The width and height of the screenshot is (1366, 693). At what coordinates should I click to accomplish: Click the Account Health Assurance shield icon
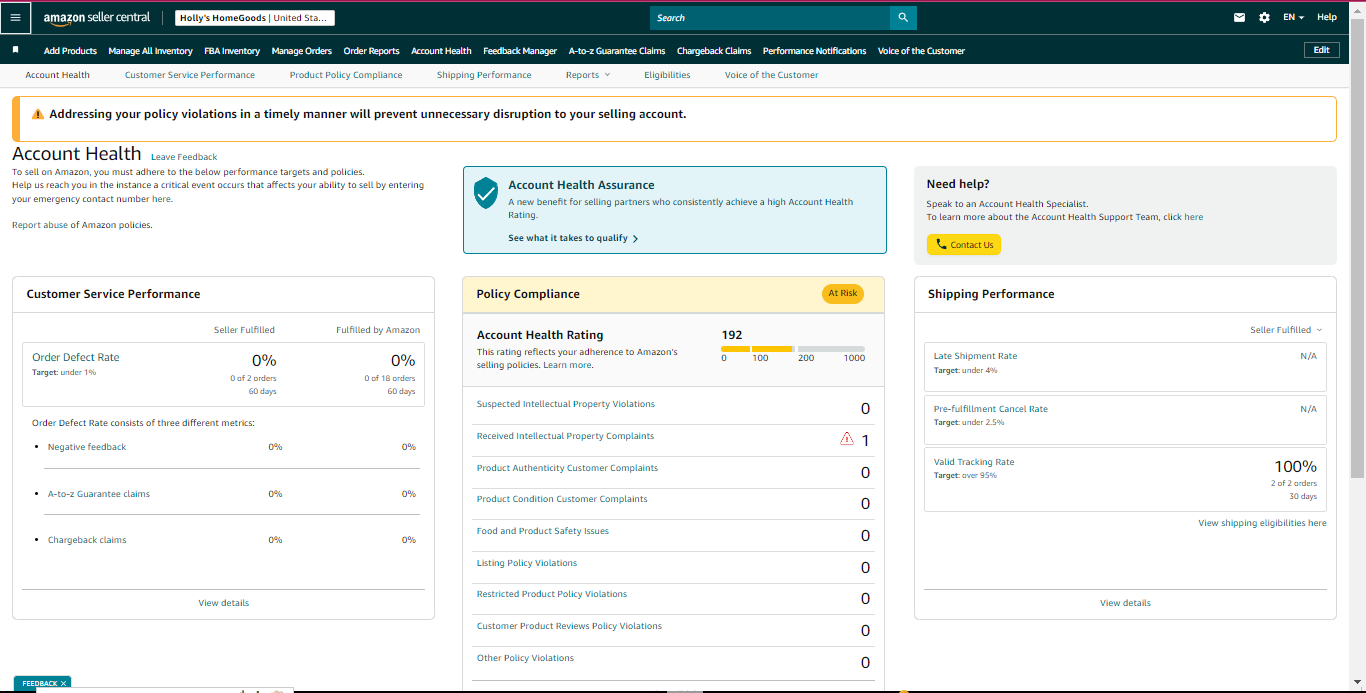[486, 193]
